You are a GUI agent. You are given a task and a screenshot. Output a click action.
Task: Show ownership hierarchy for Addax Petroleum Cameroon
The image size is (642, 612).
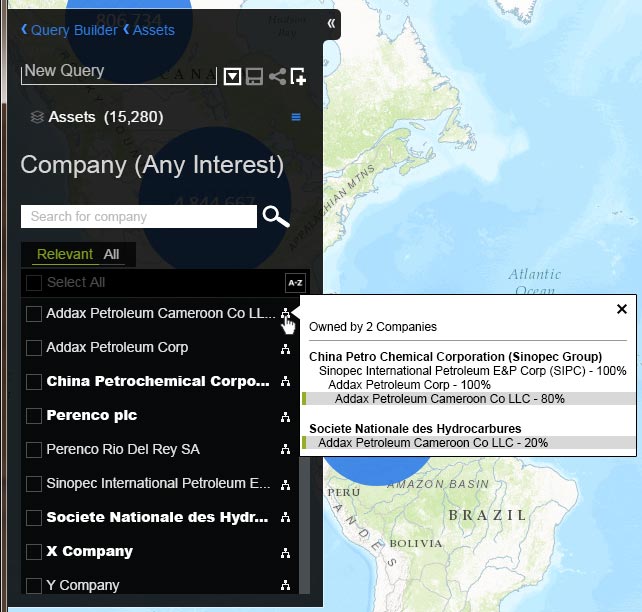pos(285,314)
